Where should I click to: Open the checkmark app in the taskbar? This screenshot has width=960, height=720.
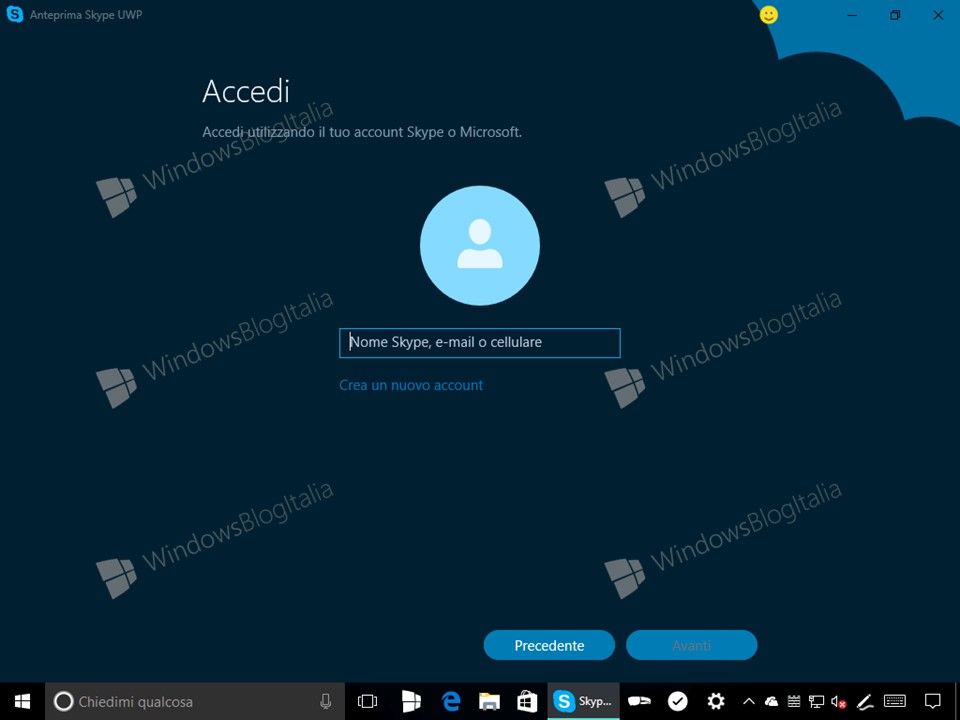click(x=677, y=701)
